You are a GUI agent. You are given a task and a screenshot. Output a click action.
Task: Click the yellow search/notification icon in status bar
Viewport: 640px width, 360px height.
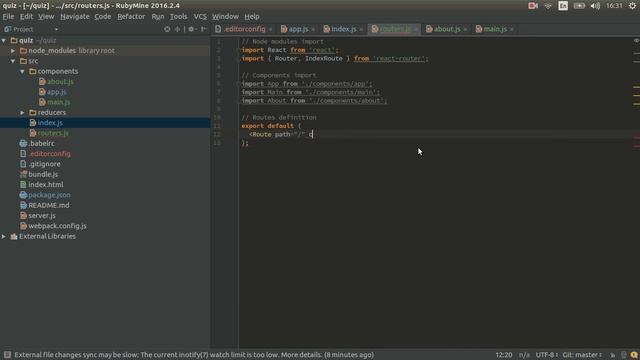(634, 355)
